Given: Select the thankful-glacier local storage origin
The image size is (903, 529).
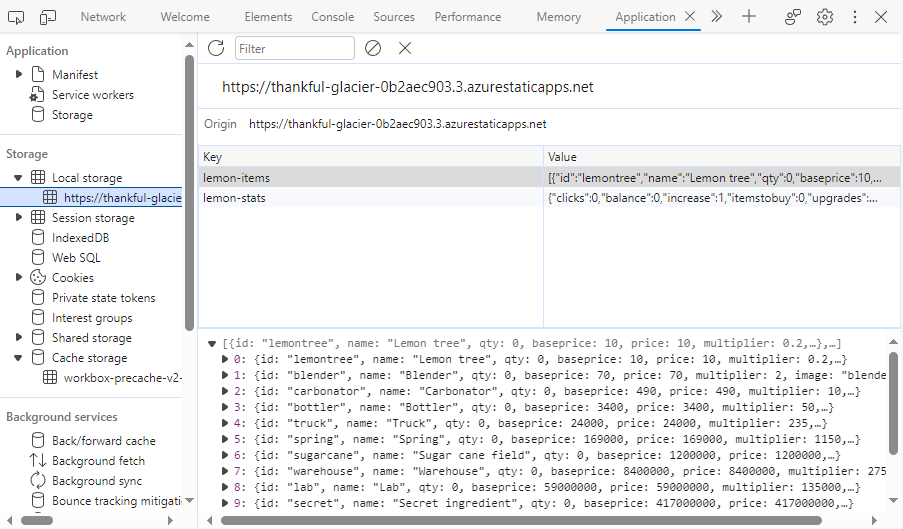Looking at the screenshot, I should pyautogui.click(x=92, y=197).
